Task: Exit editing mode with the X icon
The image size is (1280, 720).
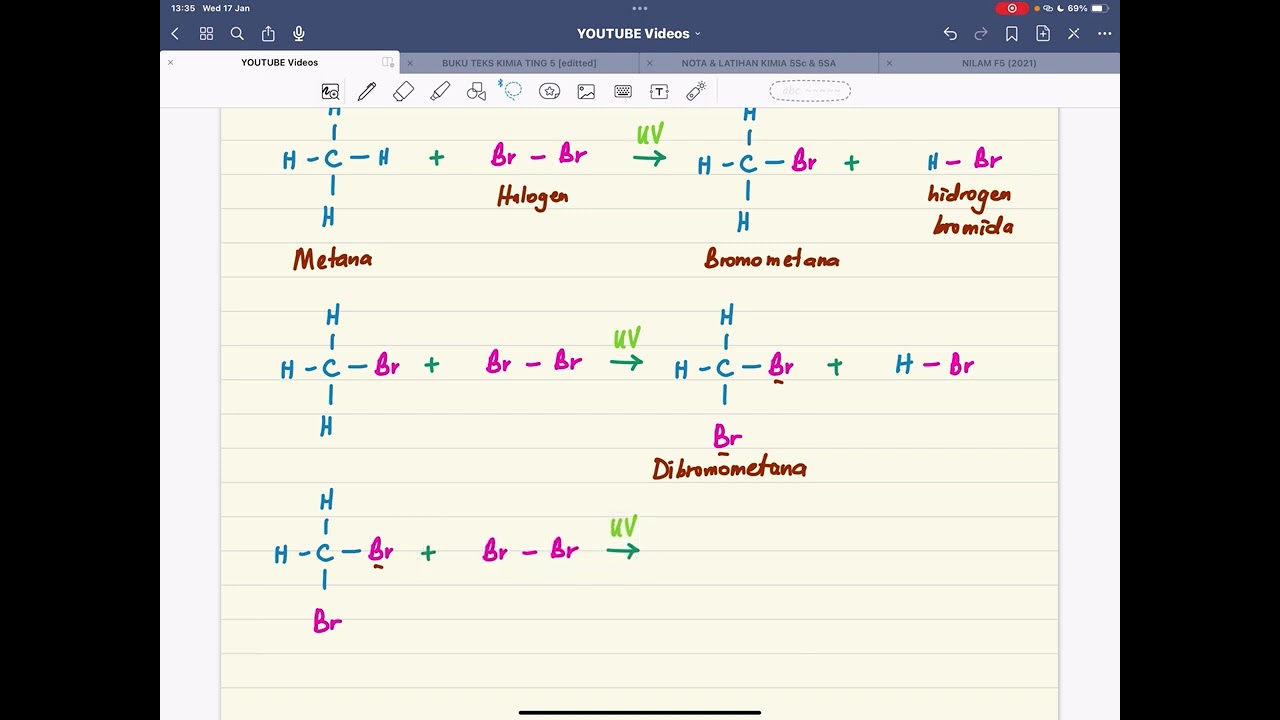Action: (x=1074, y=34)
